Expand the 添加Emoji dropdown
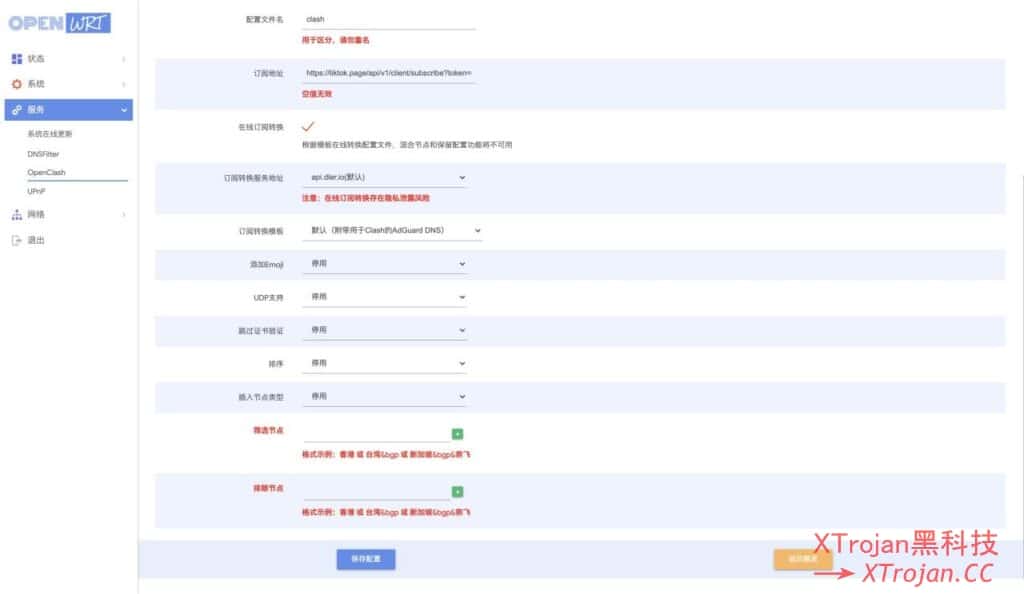This screenshot has width=1024, height=594. [385, 264]
